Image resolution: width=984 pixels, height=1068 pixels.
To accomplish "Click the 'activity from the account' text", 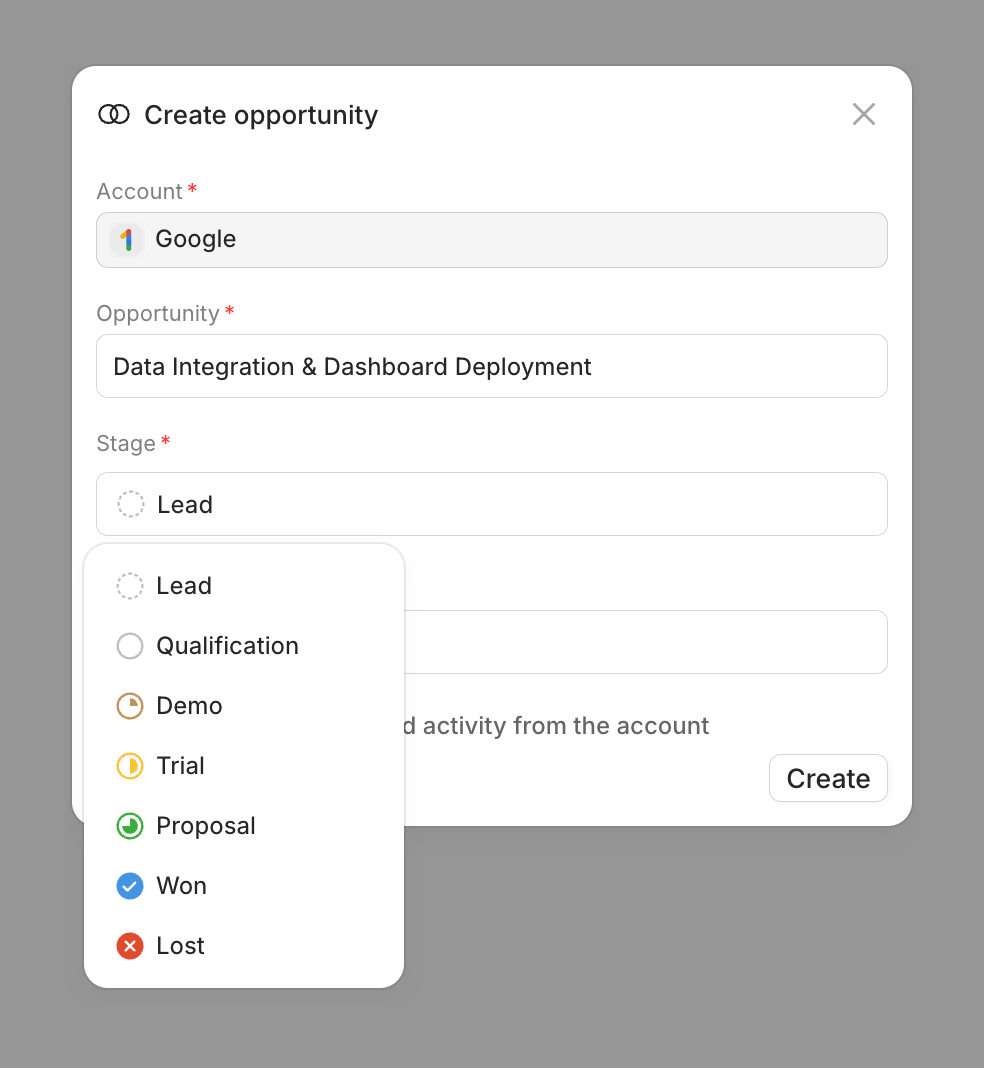I will pos(565,726).
